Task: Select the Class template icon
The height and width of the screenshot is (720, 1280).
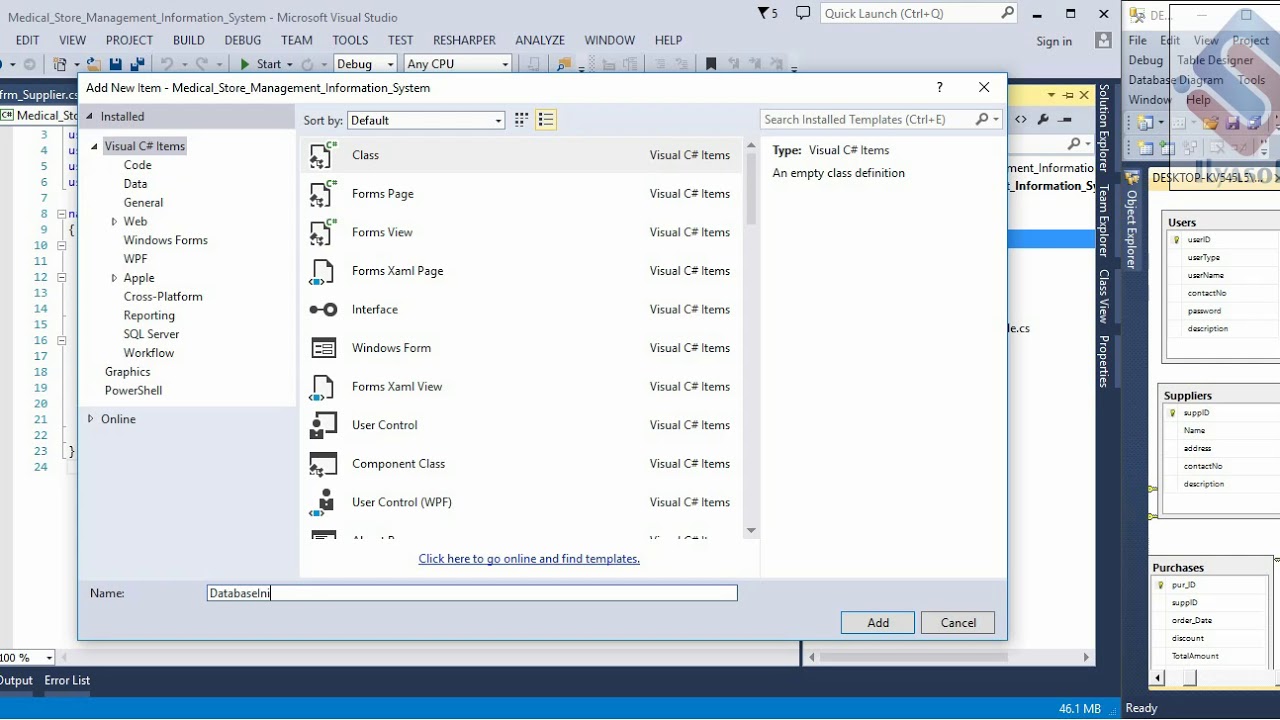Action: pos(323,155)
